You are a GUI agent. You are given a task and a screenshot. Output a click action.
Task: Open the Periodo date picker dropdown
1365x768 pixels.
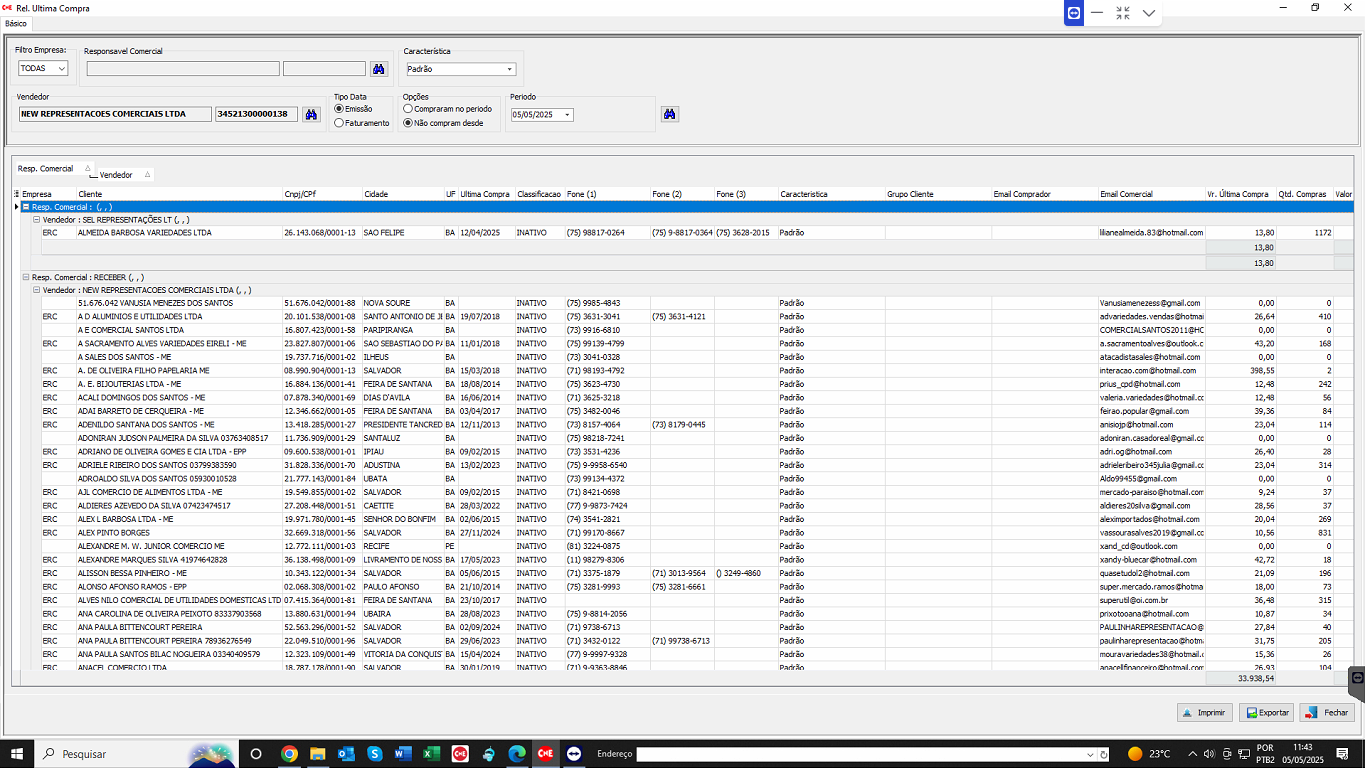[567, 115]
